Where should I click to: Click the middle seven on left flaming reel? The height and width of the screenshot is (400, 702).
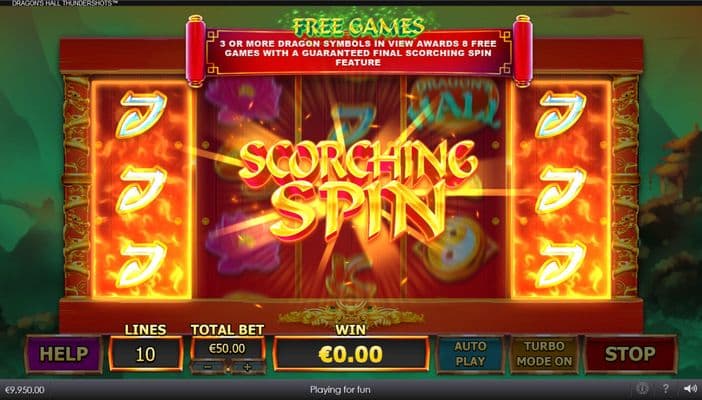[x=141, y=189]
